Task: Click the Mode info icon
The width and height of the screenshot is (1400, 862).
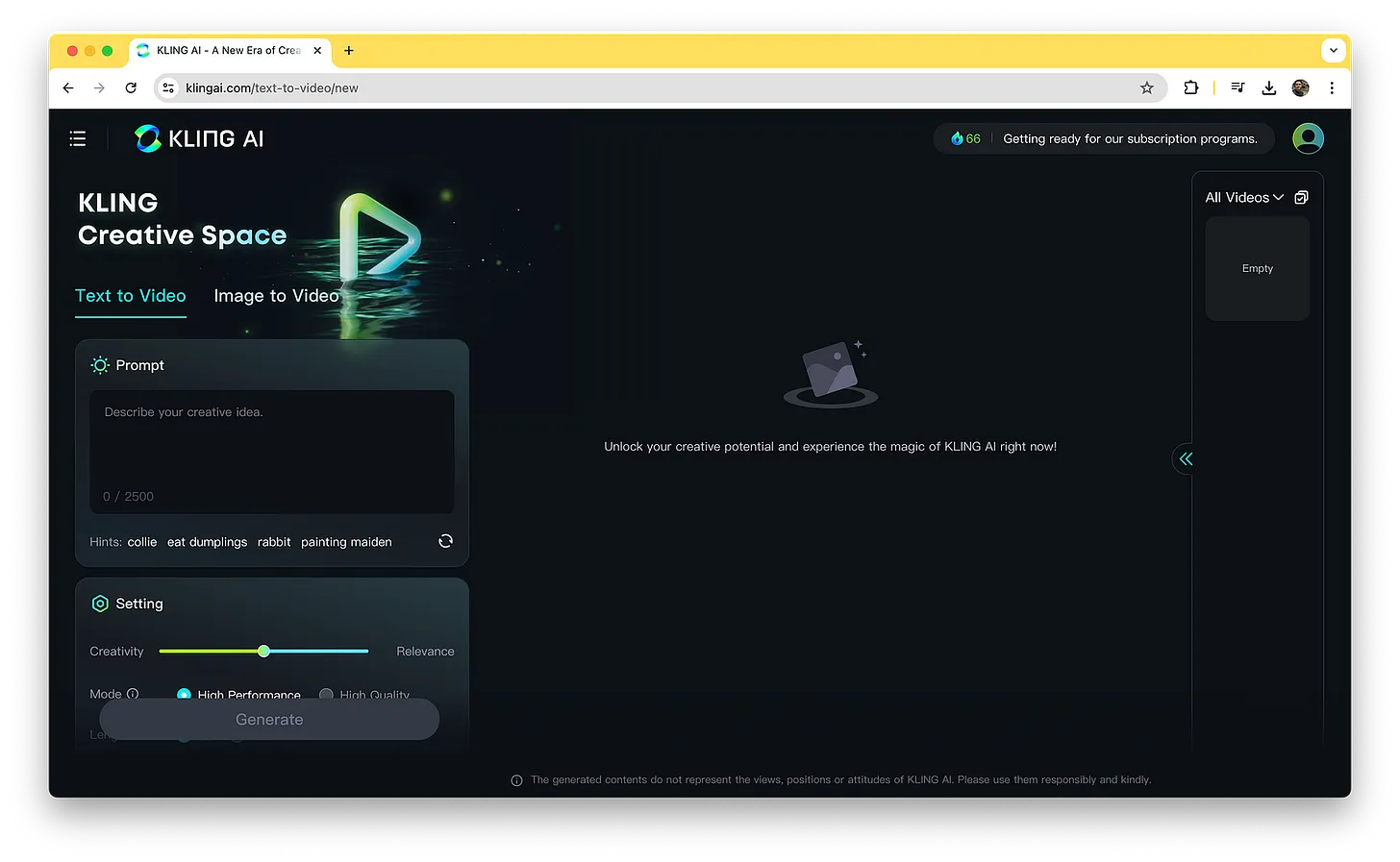Action: [133, 694]
